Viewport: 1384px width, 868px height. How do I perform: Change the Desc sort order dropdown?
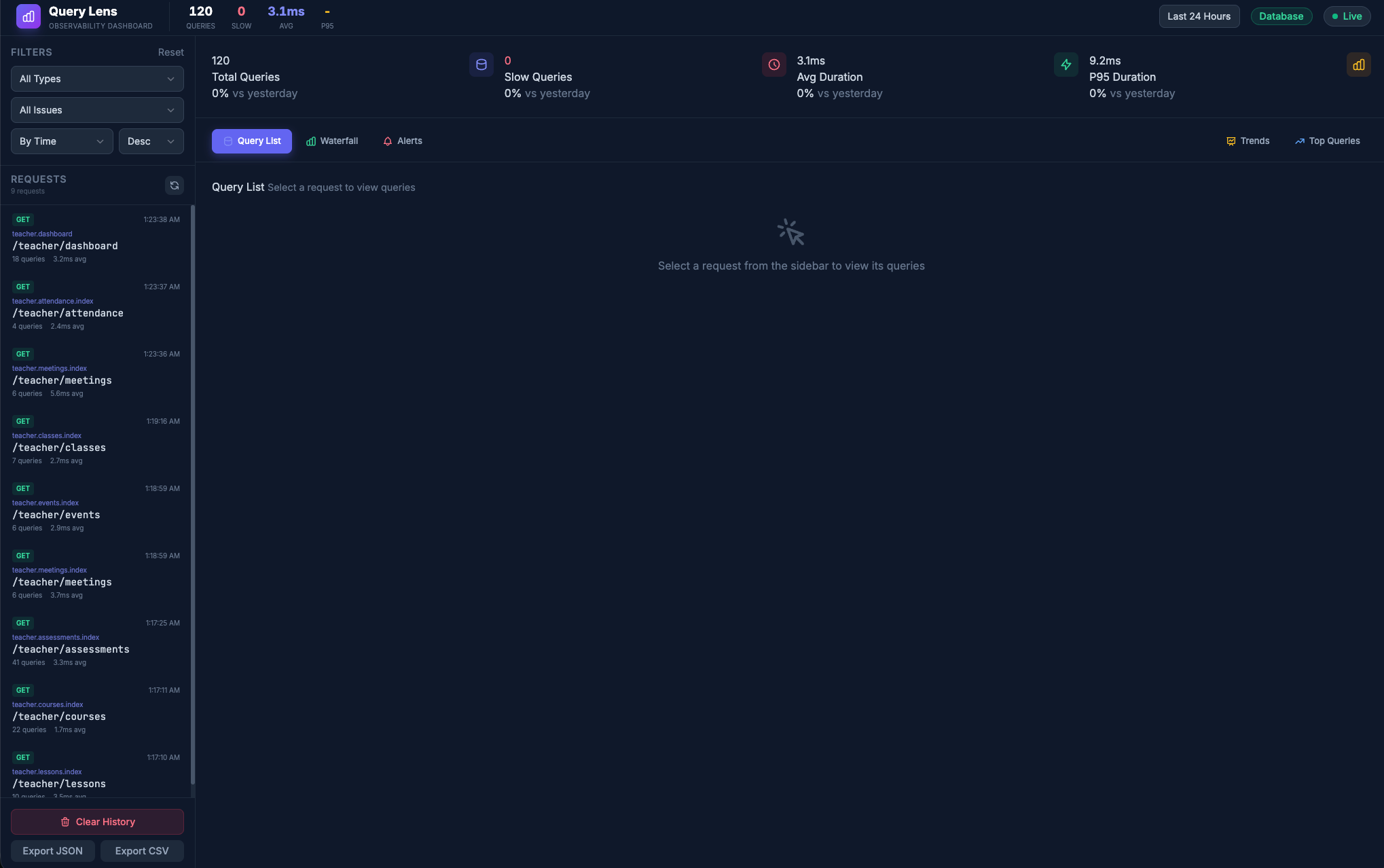pyautogui.click(x=151, y=141)
